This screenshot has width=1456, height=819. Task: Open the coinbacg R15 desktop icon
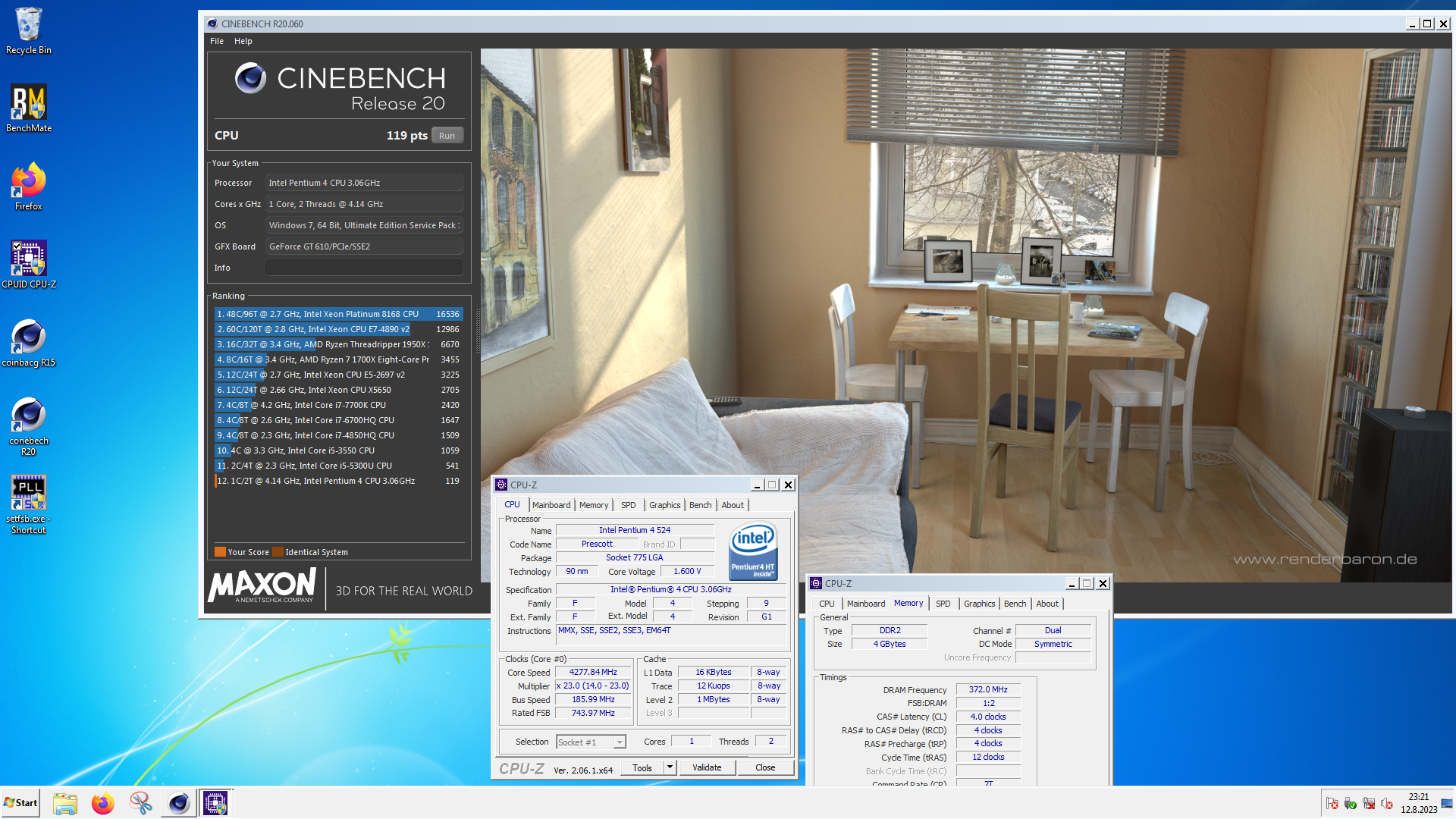click(x=29, y=343)
